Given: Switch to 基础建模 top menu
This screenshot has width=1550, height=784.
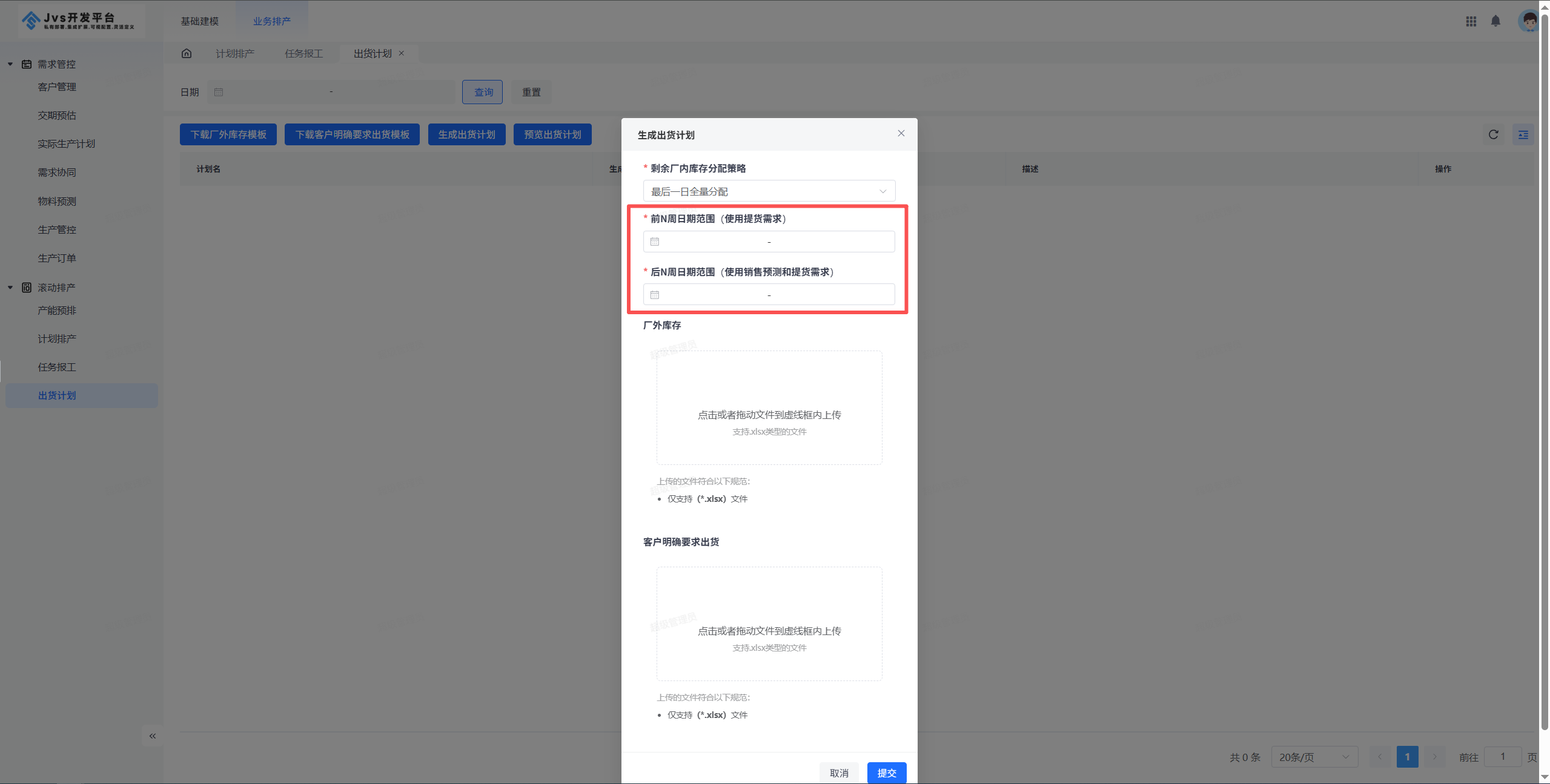Looking at the screenshot, I should pos(199,21).
